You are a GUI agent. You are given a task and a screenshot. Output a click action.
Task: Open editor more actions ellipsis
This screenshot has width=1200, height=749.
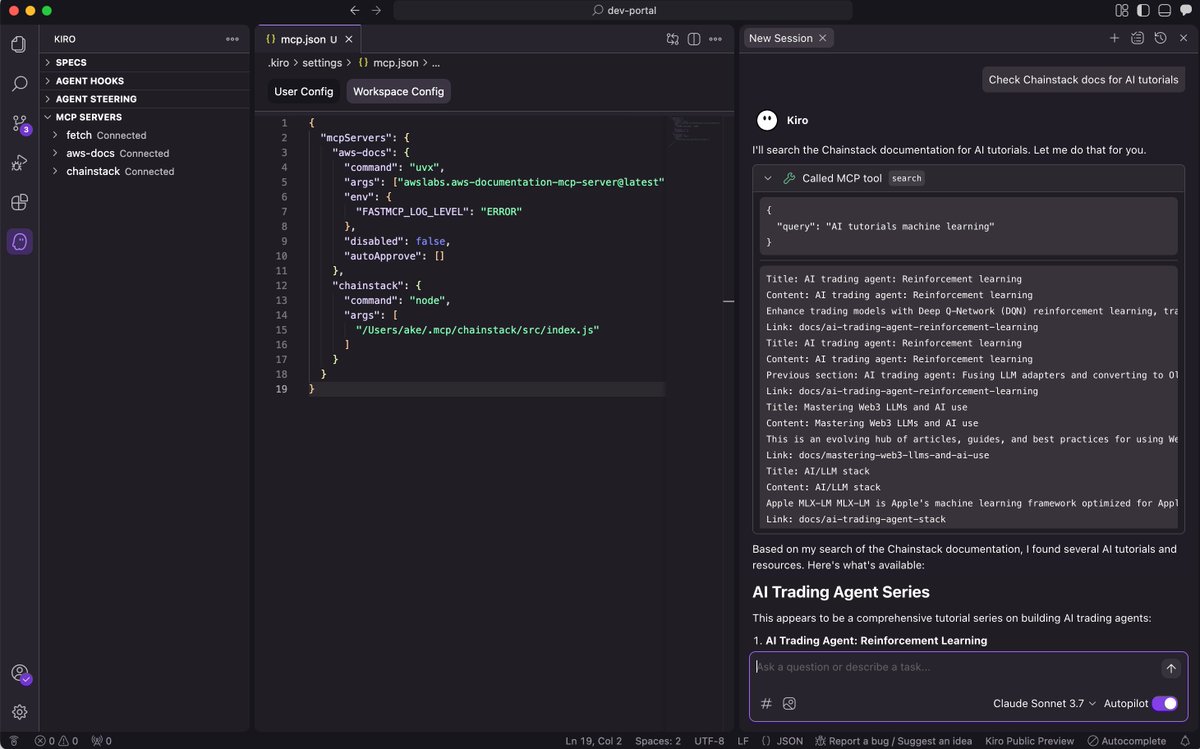tap(717, 39)
